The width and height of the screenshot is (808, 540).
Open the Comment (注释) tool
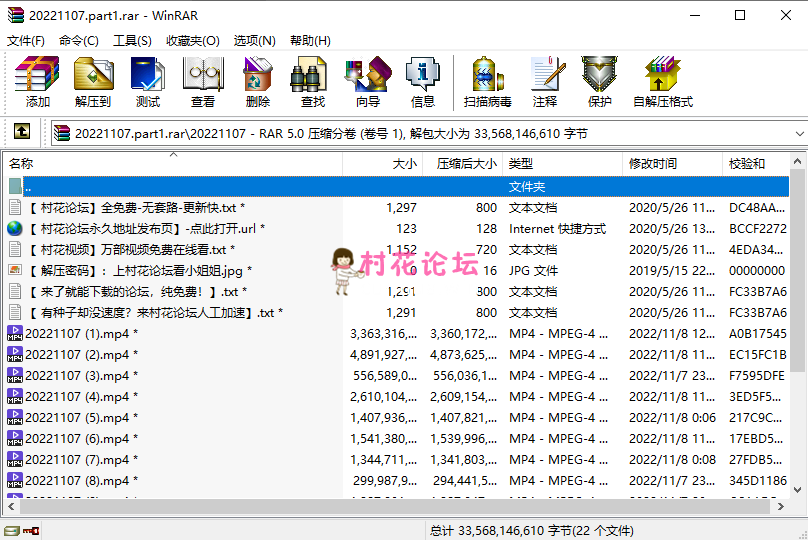pos(545,81)
